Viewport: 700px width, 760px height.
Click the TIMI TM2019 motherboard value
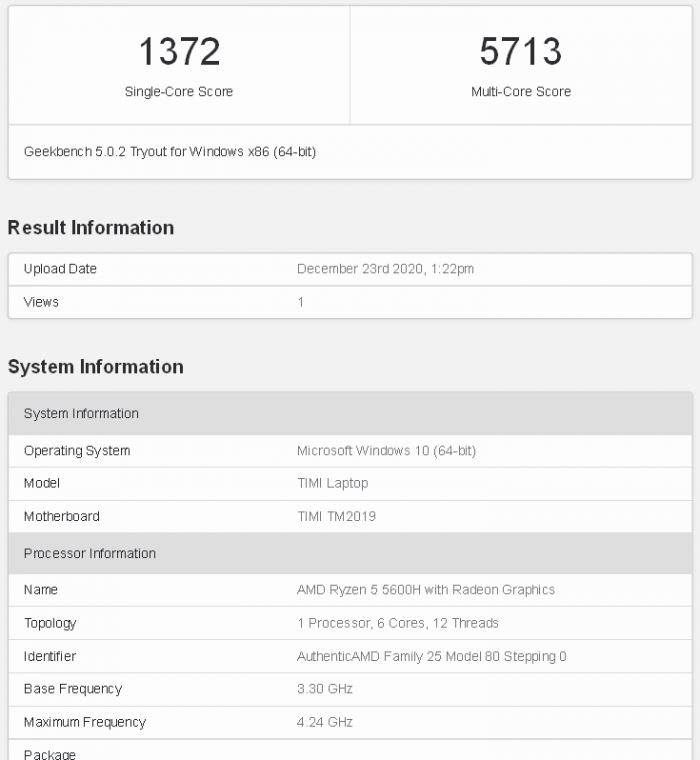point(336,517)
